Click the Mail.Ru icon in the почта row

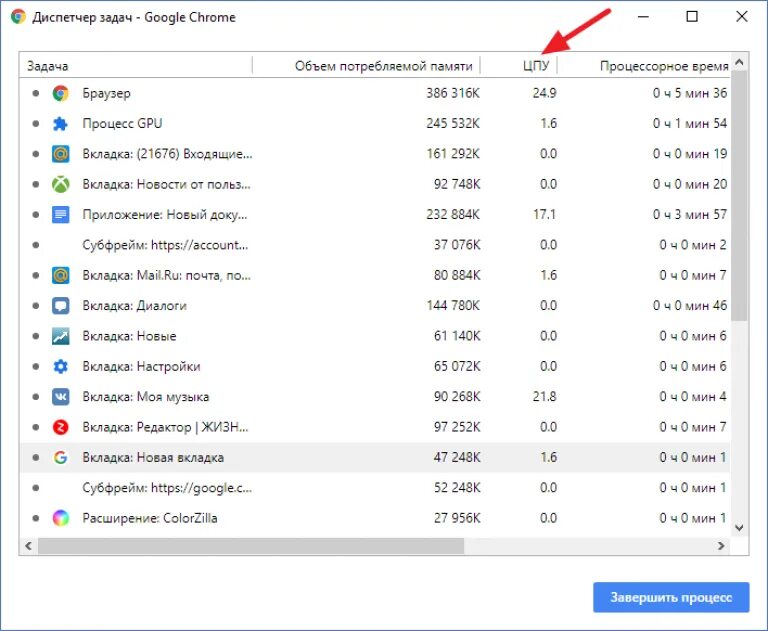[x=60, y=275]
